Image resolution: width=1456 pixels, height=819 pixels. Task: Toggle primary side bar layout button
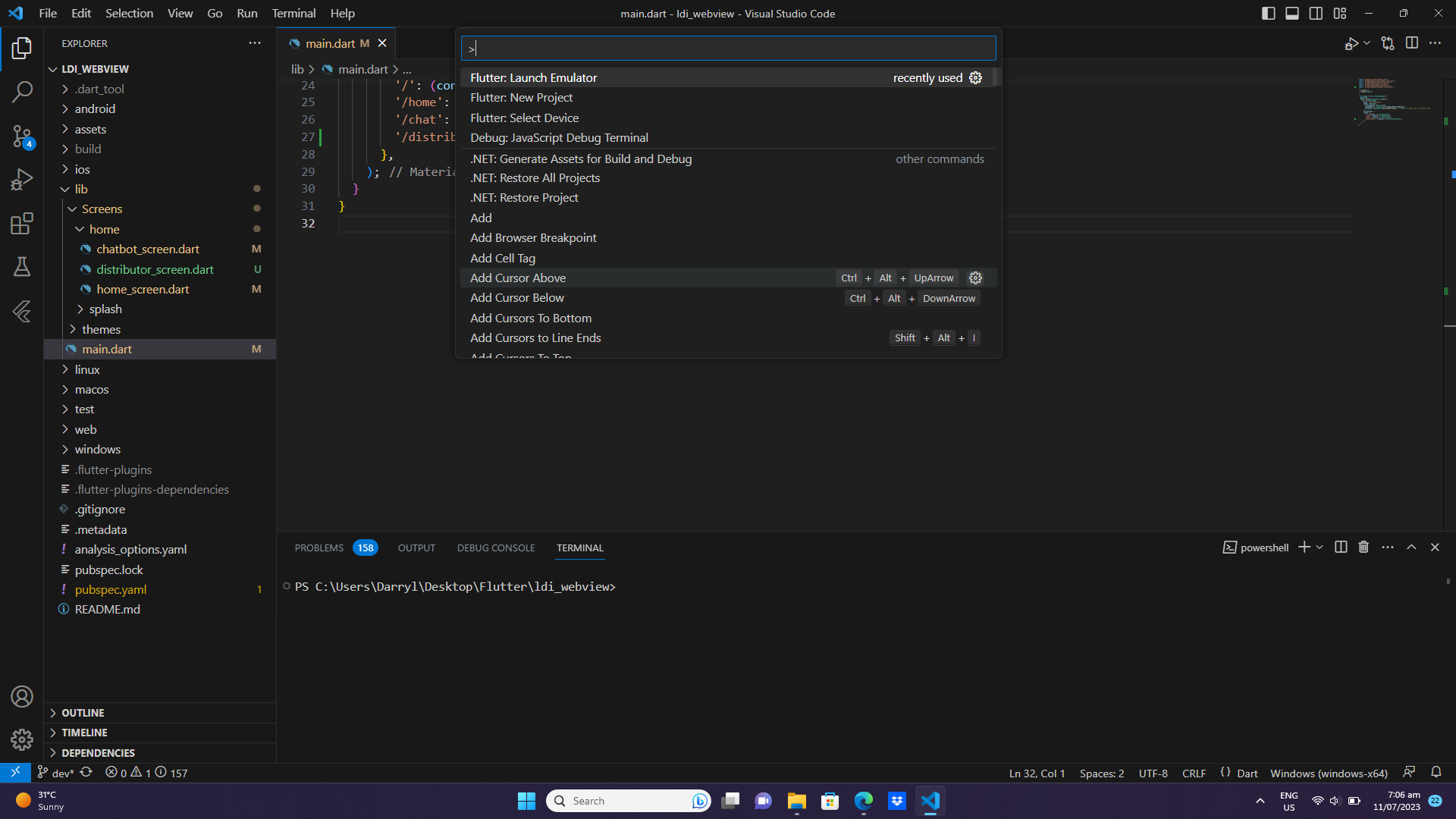1268,14
